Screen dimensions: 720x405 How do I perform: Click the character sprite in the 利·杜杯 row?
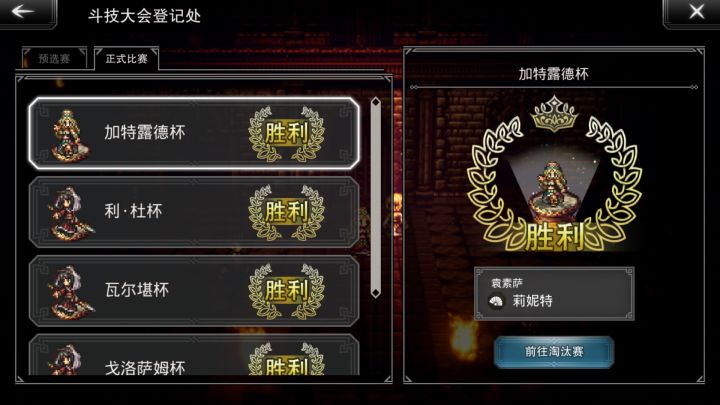click(x=70, y=214)
